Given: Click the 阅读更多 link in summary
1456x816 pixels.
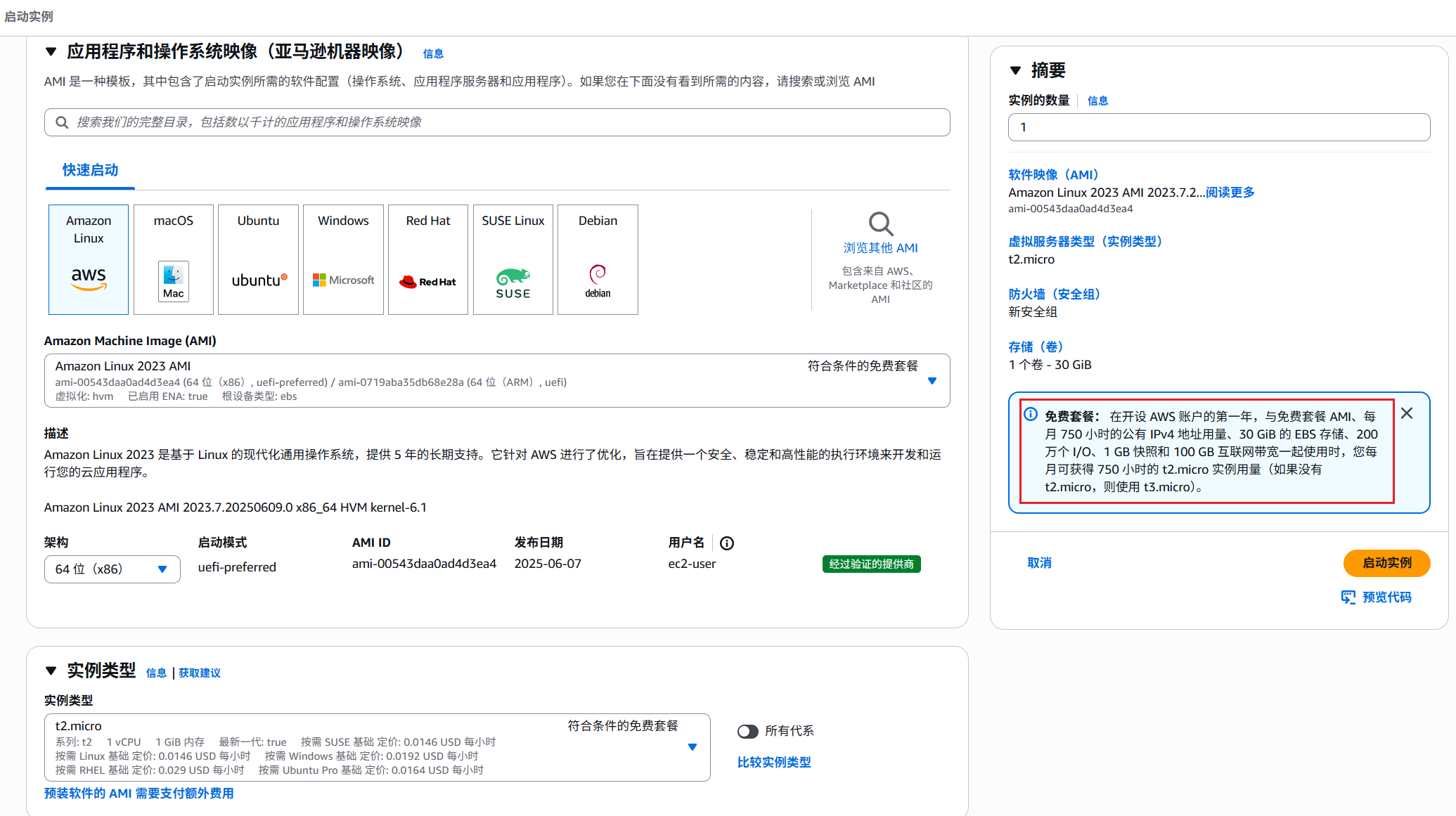Looking at the screenshot, I should pyautogui.click(x=1230, y=193).
